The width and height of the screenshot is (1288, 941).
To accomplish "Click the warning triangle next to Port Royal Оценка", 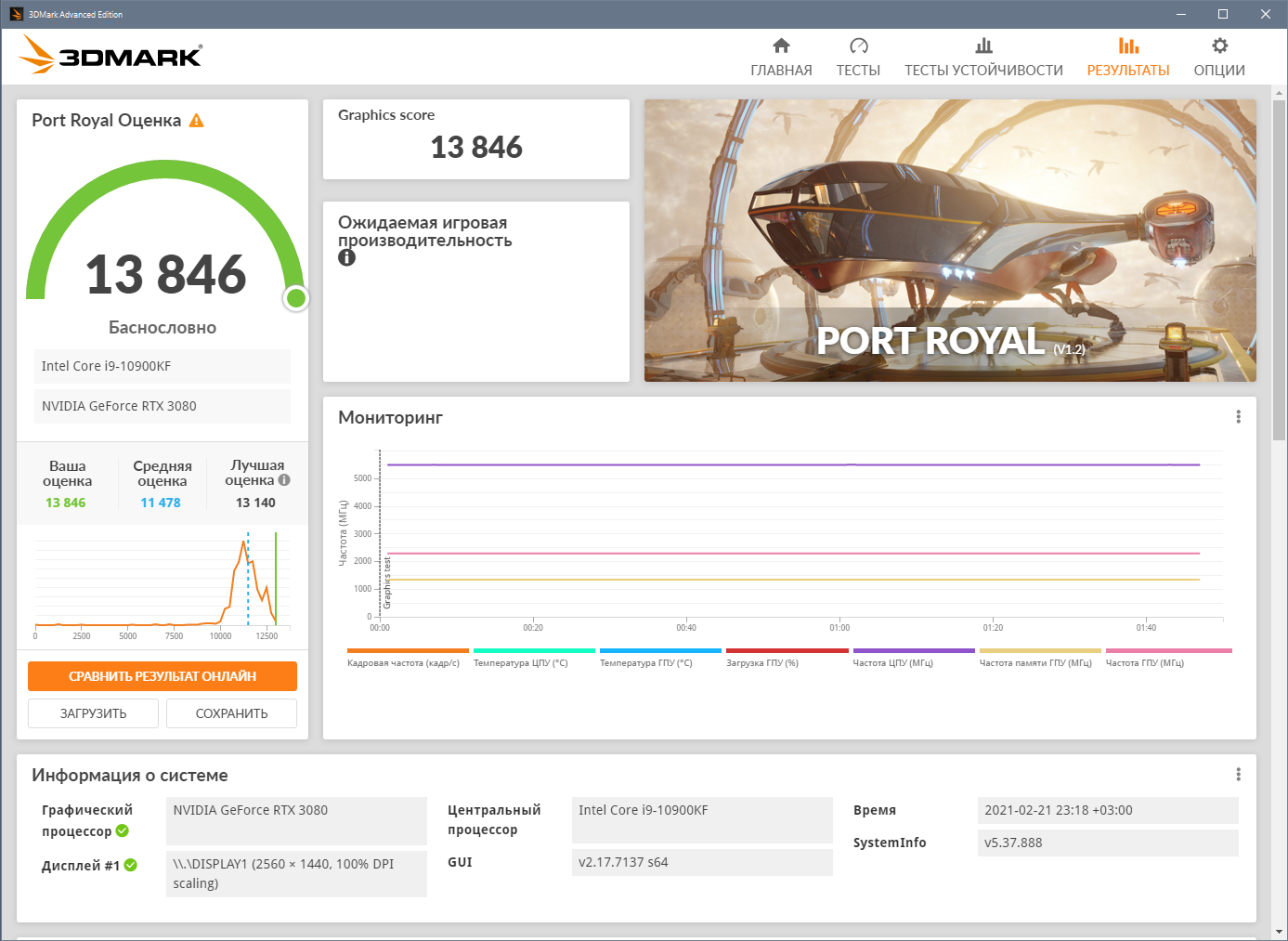I will (196, 121).
